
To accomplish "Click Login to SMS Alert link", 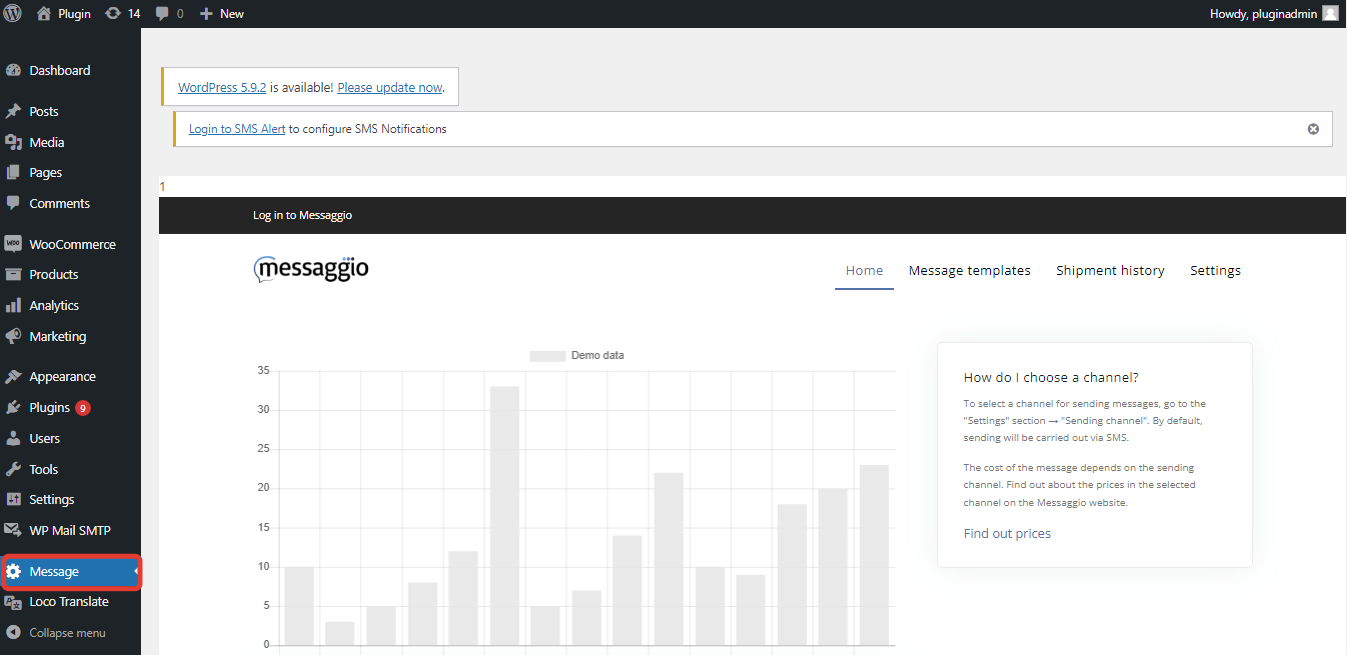I will click(x=237, y=129).
